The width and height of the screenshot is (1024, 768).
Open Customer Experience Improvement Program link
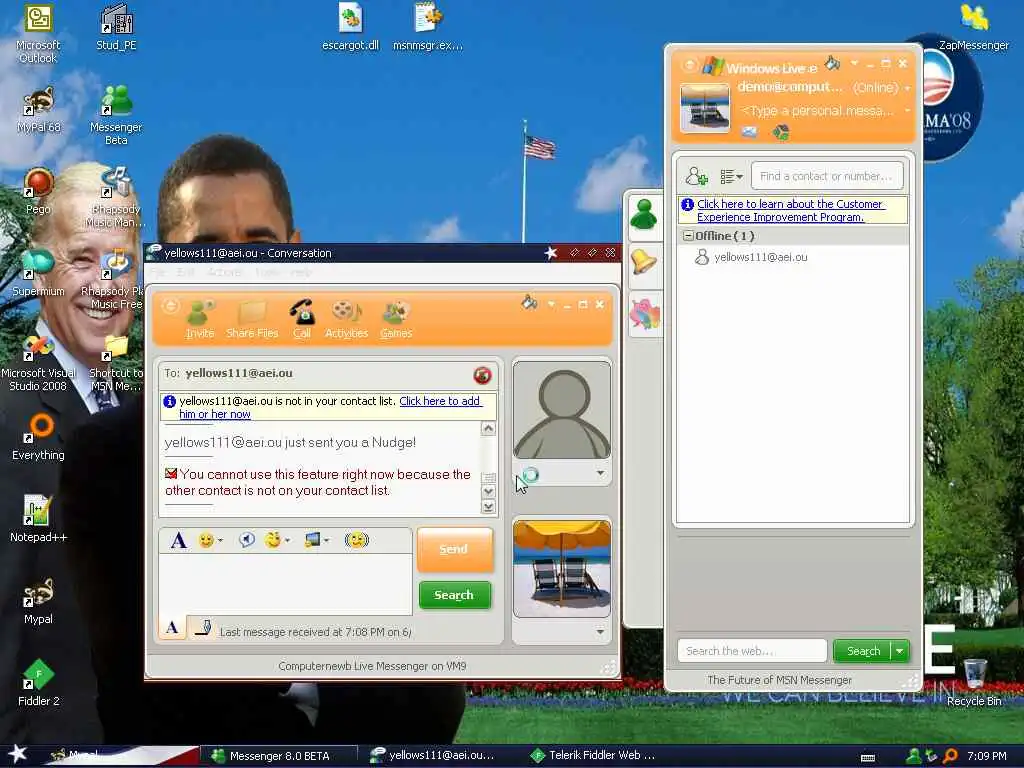point(790,210)
